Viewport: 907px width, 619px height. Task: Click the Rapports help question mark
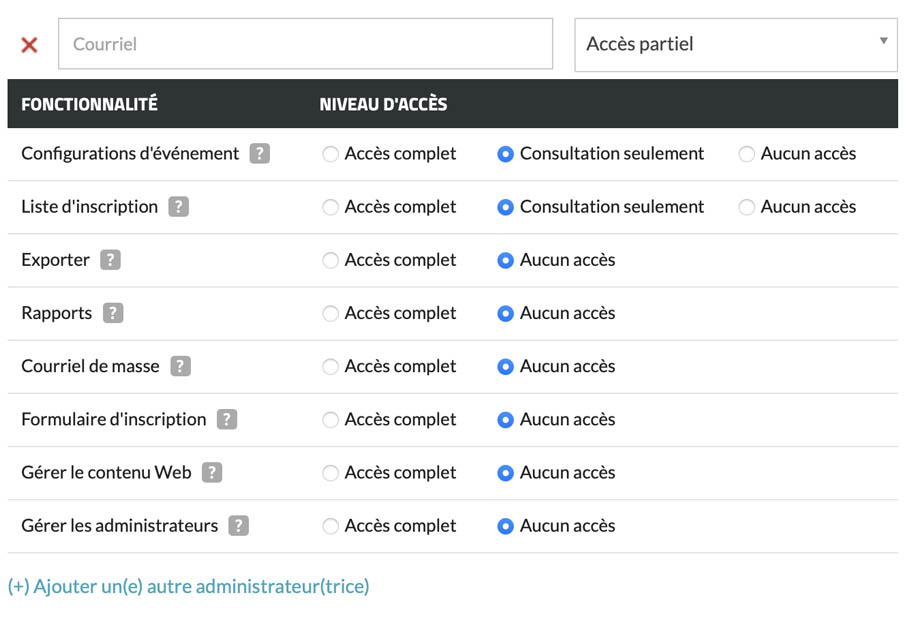click(113, 313)
